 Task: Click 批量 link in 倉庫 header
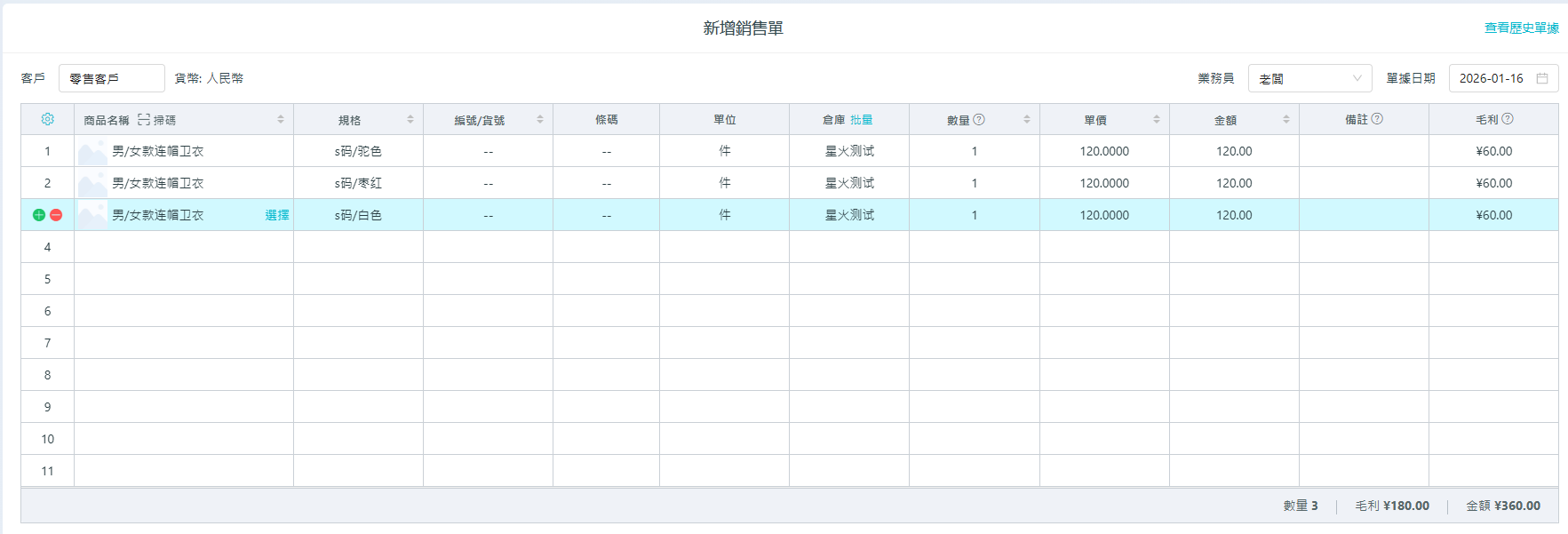(x=861, y=119)
